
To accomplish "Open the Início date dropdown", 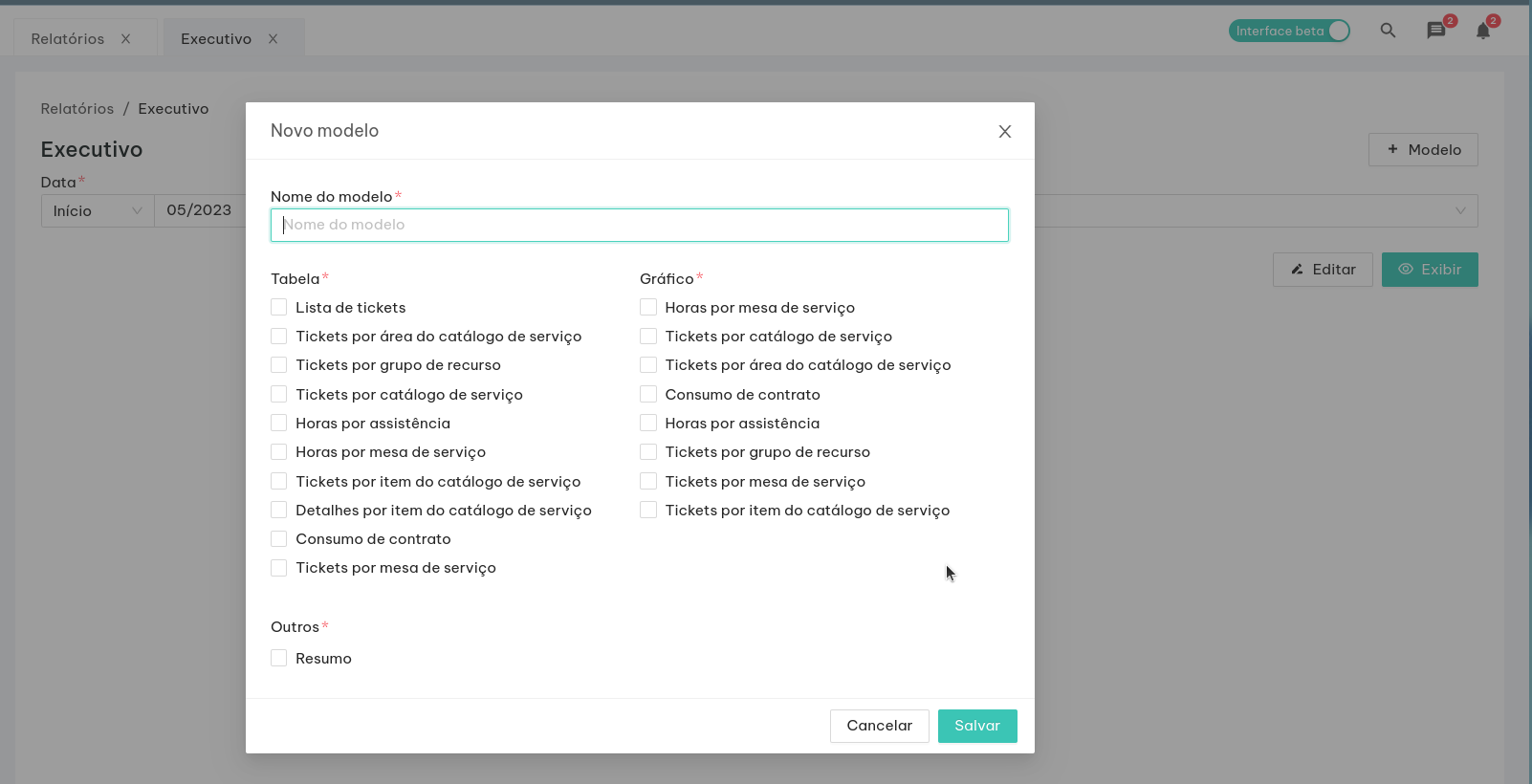I will click(x=98, y=211).
